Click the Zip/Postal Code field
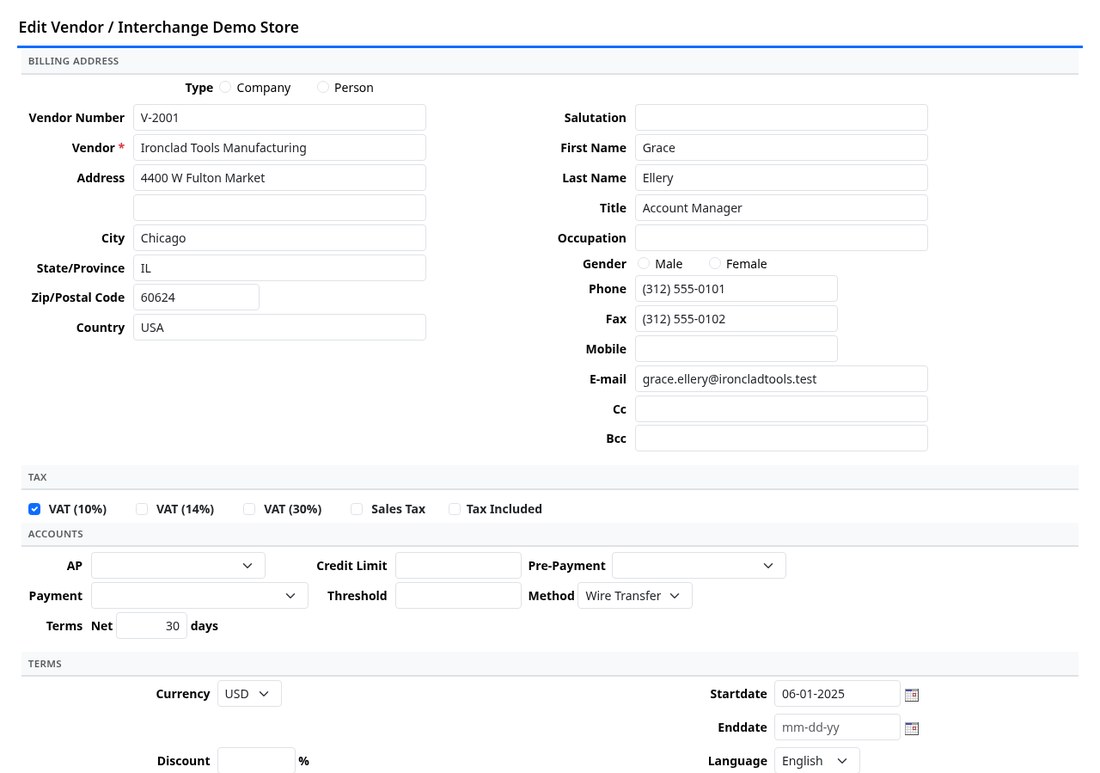The width and height of the screenshot is (1100, 773). (x=196, y=297)
